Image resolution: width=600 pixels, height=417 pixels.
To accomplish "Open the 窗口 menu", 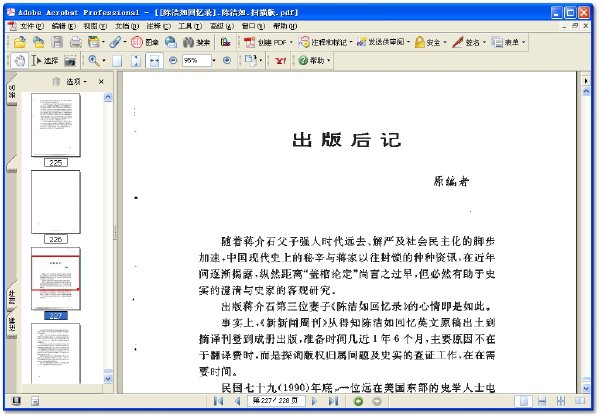I will [x=253, y=26].
